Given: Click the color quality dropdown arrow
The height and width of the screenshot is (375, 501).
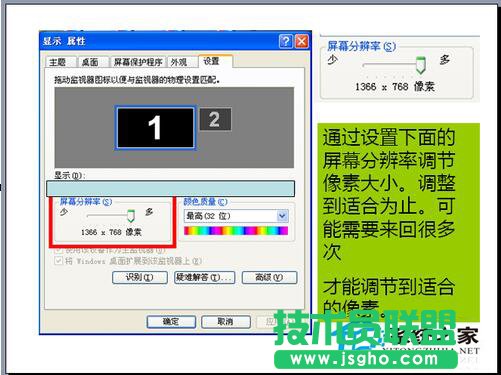Looking at the screenshot, I should [x=282, y=216].
